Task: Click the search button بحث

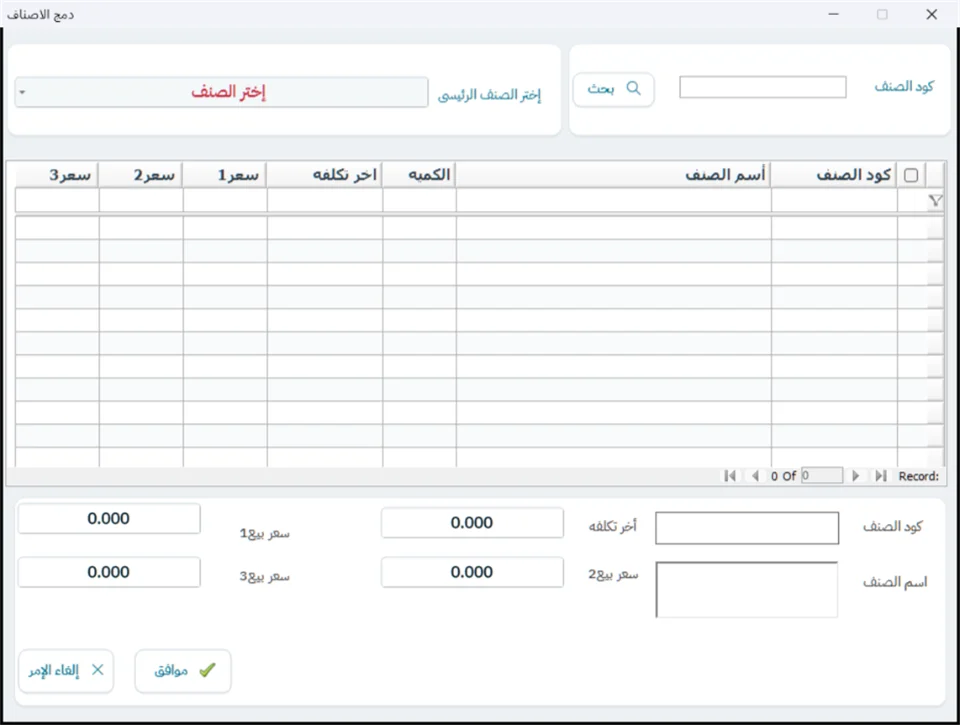Action: (613, 89)
